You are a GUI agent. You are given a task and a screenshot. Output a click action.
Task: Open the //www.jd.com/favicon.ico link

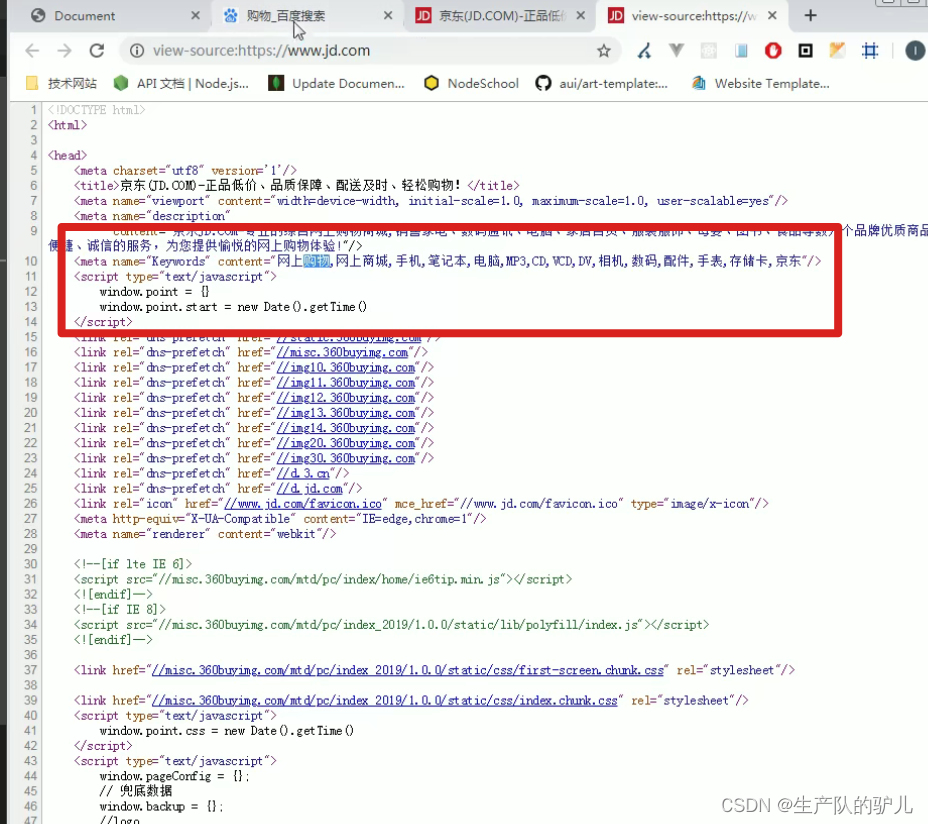302,504
